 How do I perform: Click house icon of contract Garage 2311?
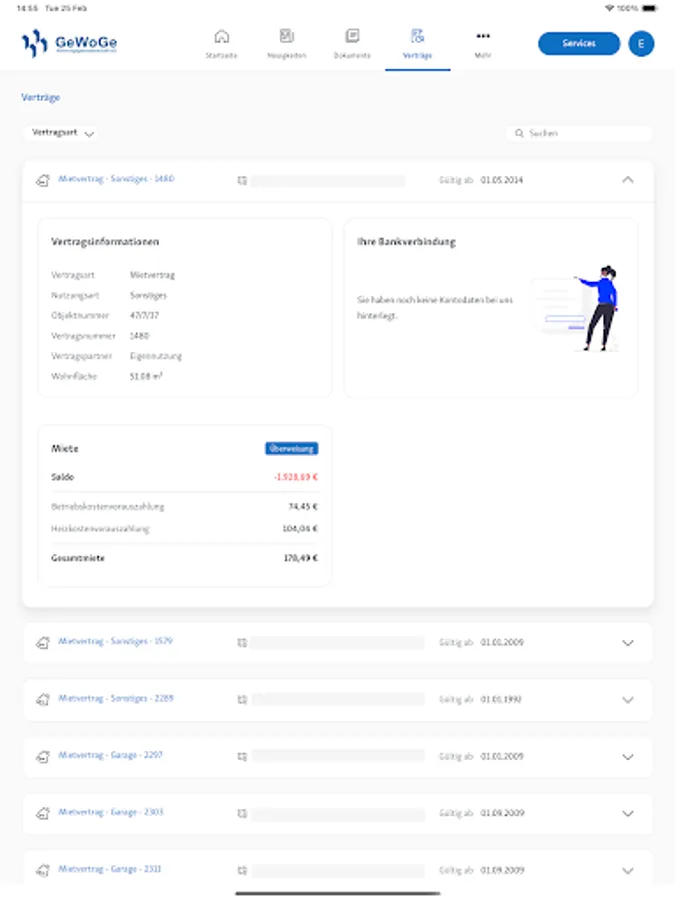pos(42,871)
